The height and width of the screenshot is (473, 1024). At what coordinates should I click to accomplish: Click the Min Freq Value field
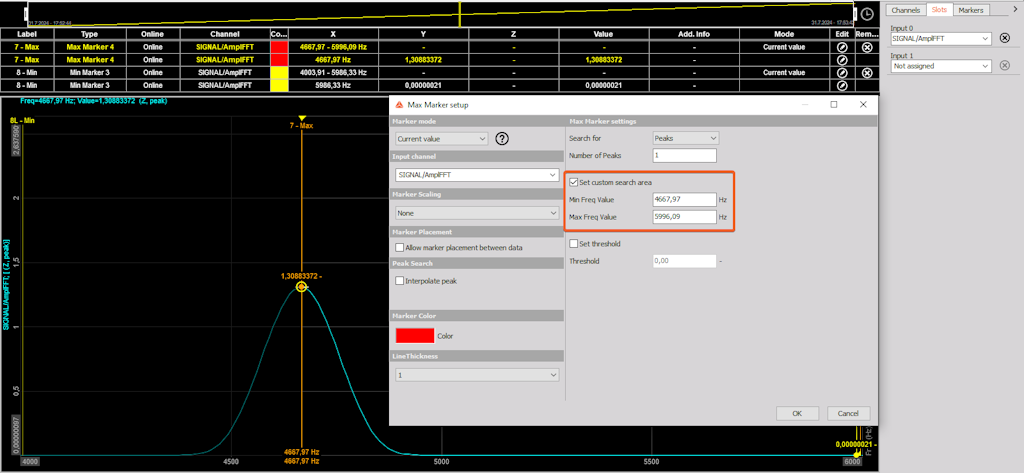click(684, 199)
